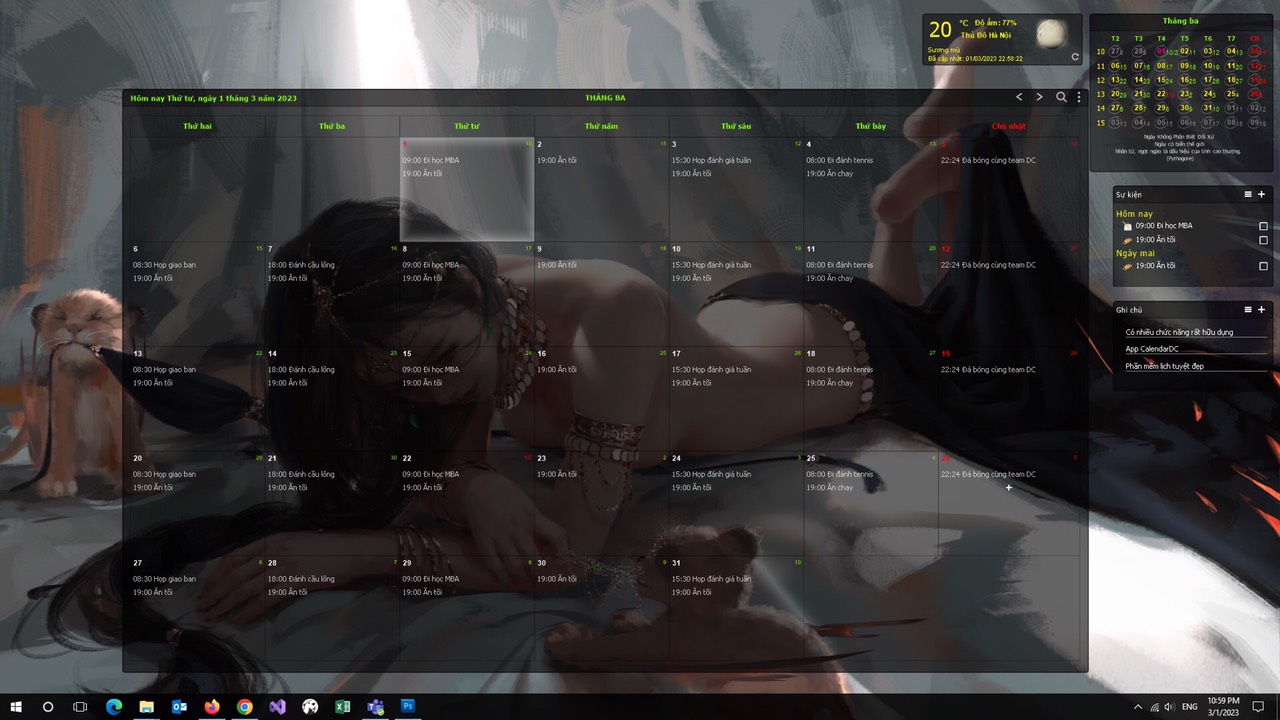
Task: Launch Microsoft Edge from taskbar
Action: tap(114, 706)
